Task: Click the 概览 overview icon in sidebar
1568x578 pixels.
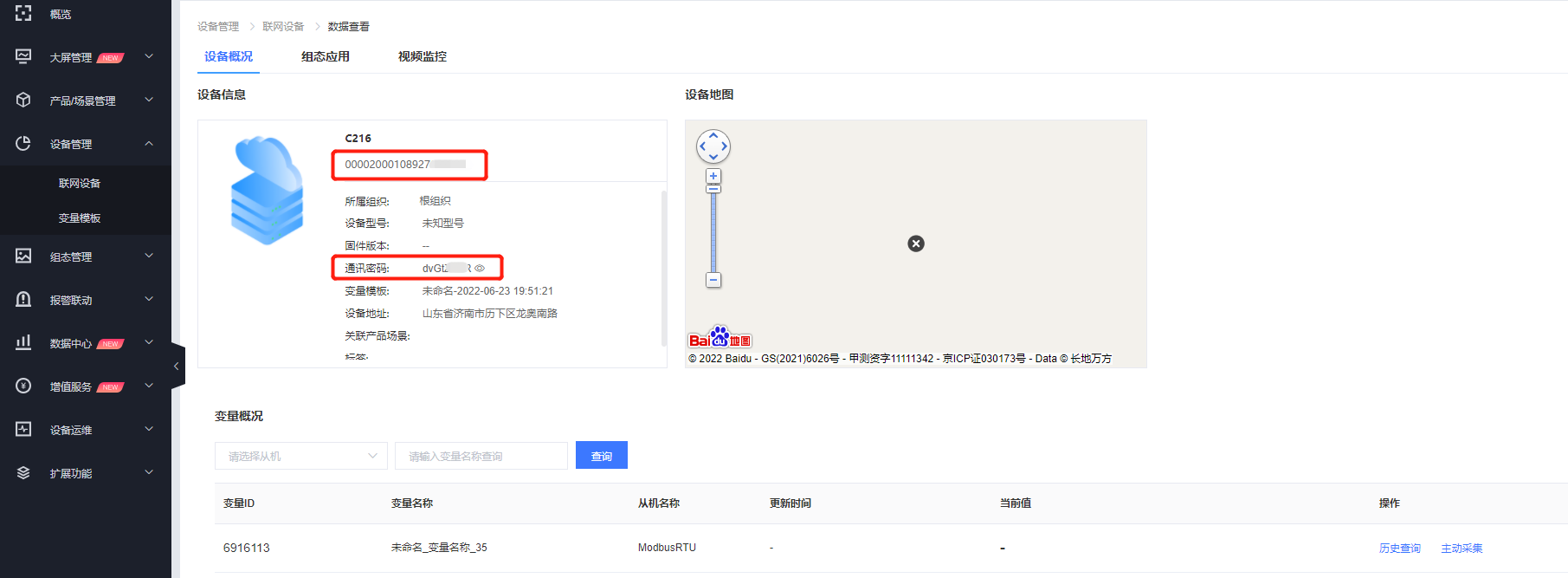Action: click(x=23, y=13)
